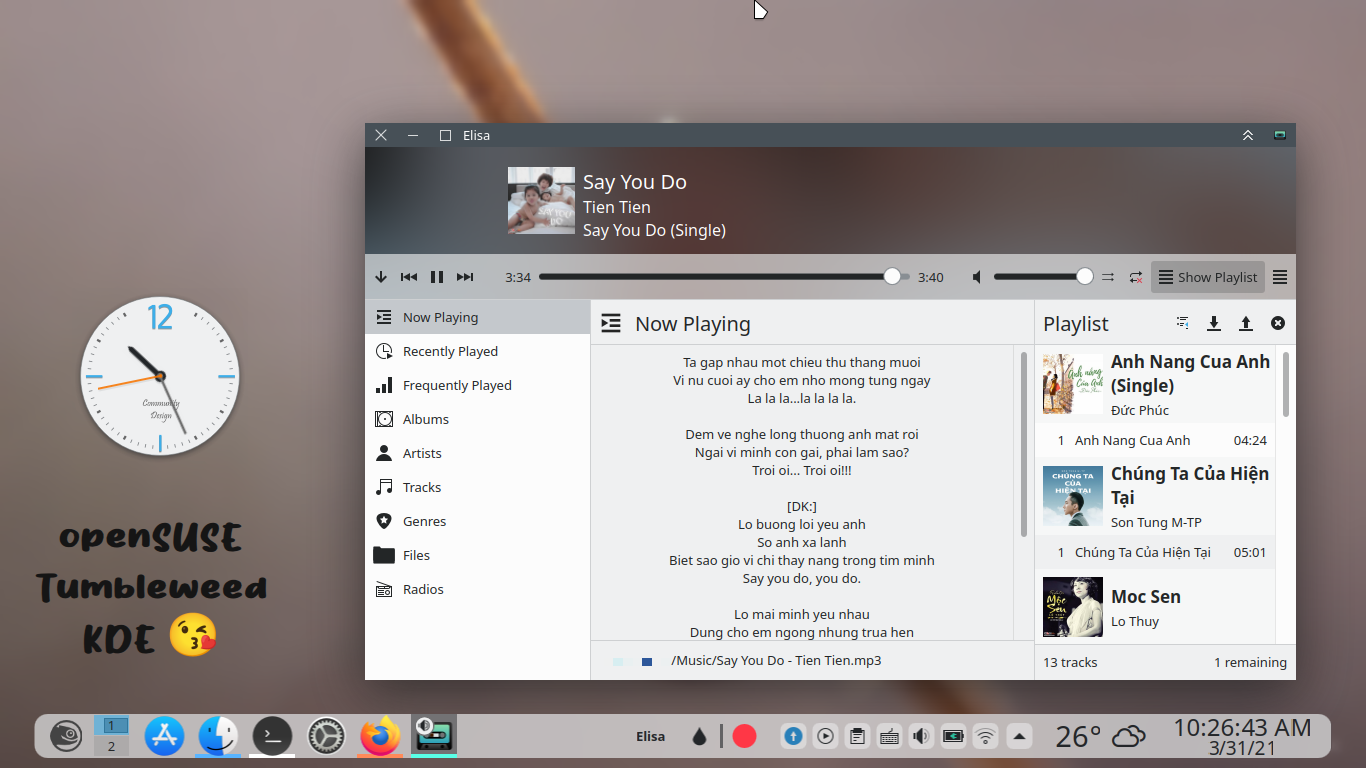Play the Chúng Ta Của Hiện Tại track row
1366x768 pixels.
pos(1155,552)
